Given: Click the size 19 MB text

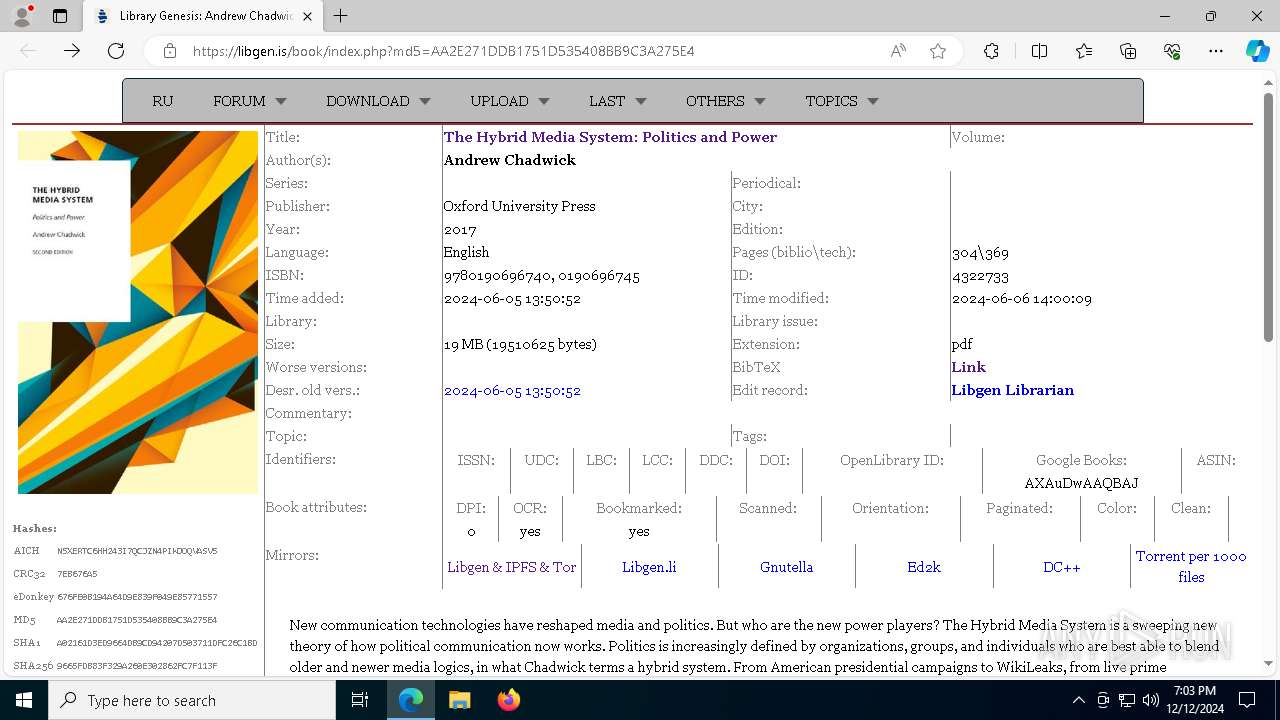Looking at the screenshot, I should 463,344.
